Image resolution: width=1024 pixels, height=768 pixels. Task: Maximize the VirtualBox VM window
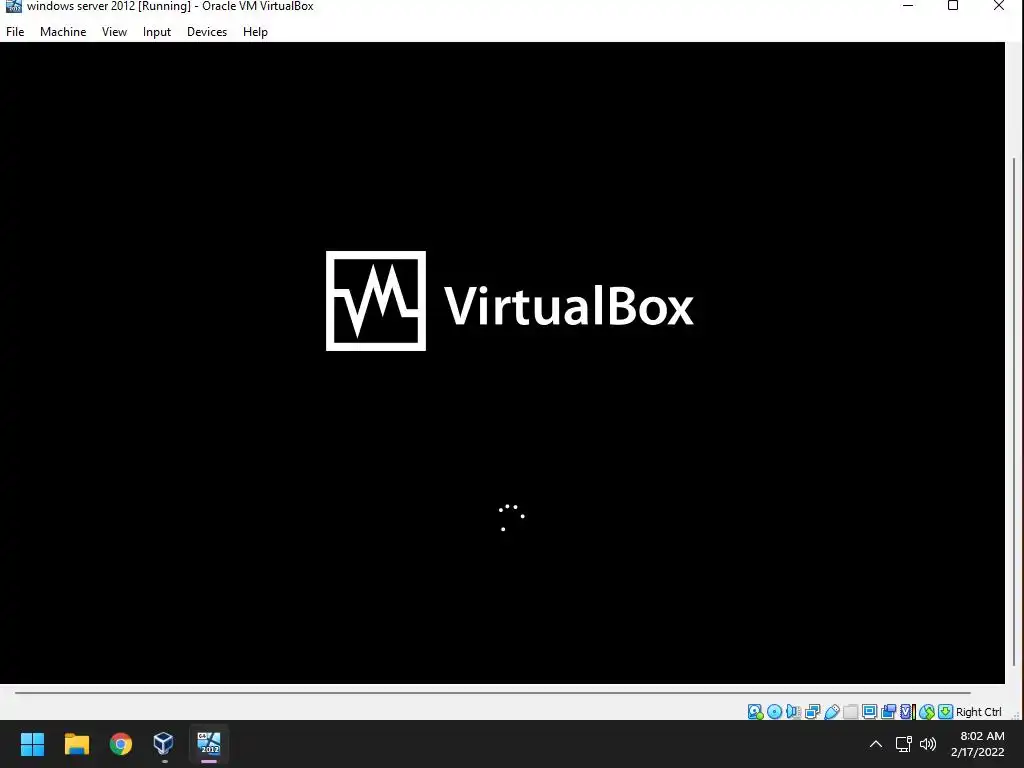pos(953,6)
